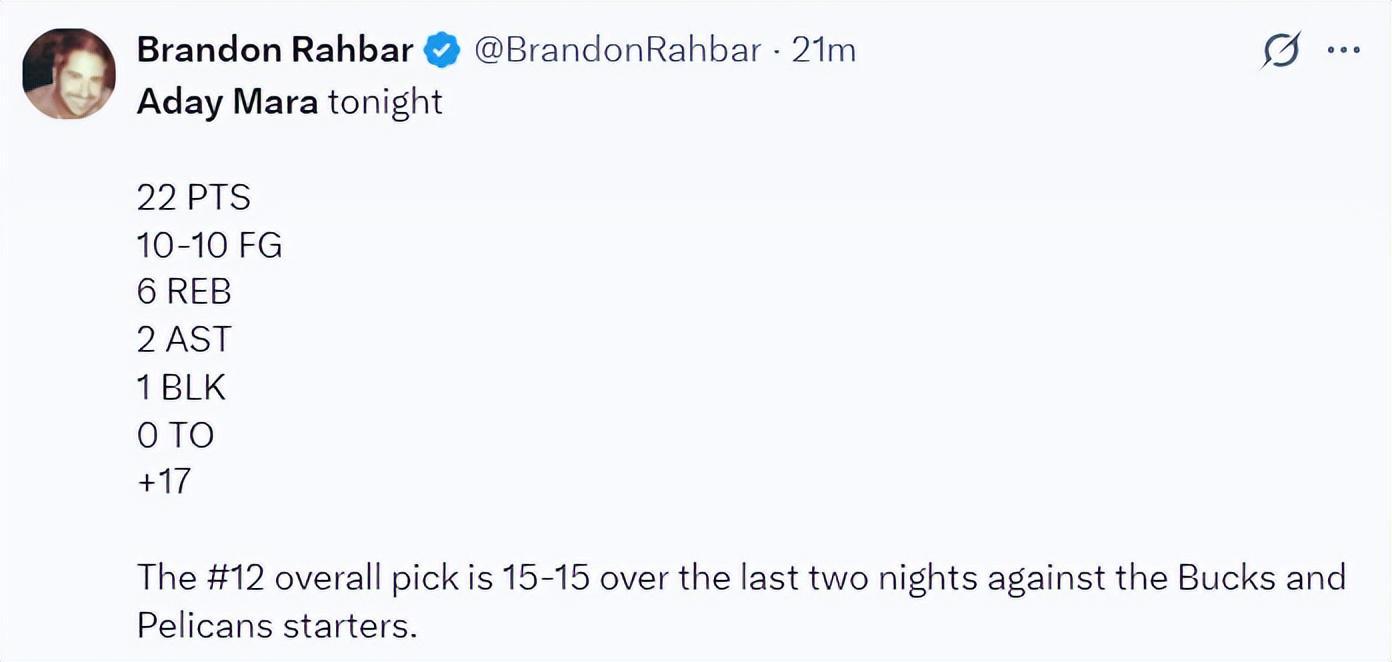
Task: Click the 2 AST stat line
Action: point(184,340)
